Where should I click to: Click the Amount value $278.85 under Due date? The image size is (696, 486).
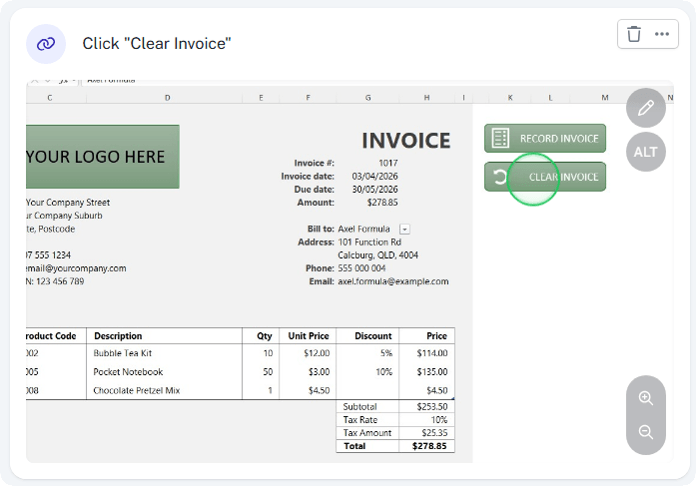click(x=382, y=202)
